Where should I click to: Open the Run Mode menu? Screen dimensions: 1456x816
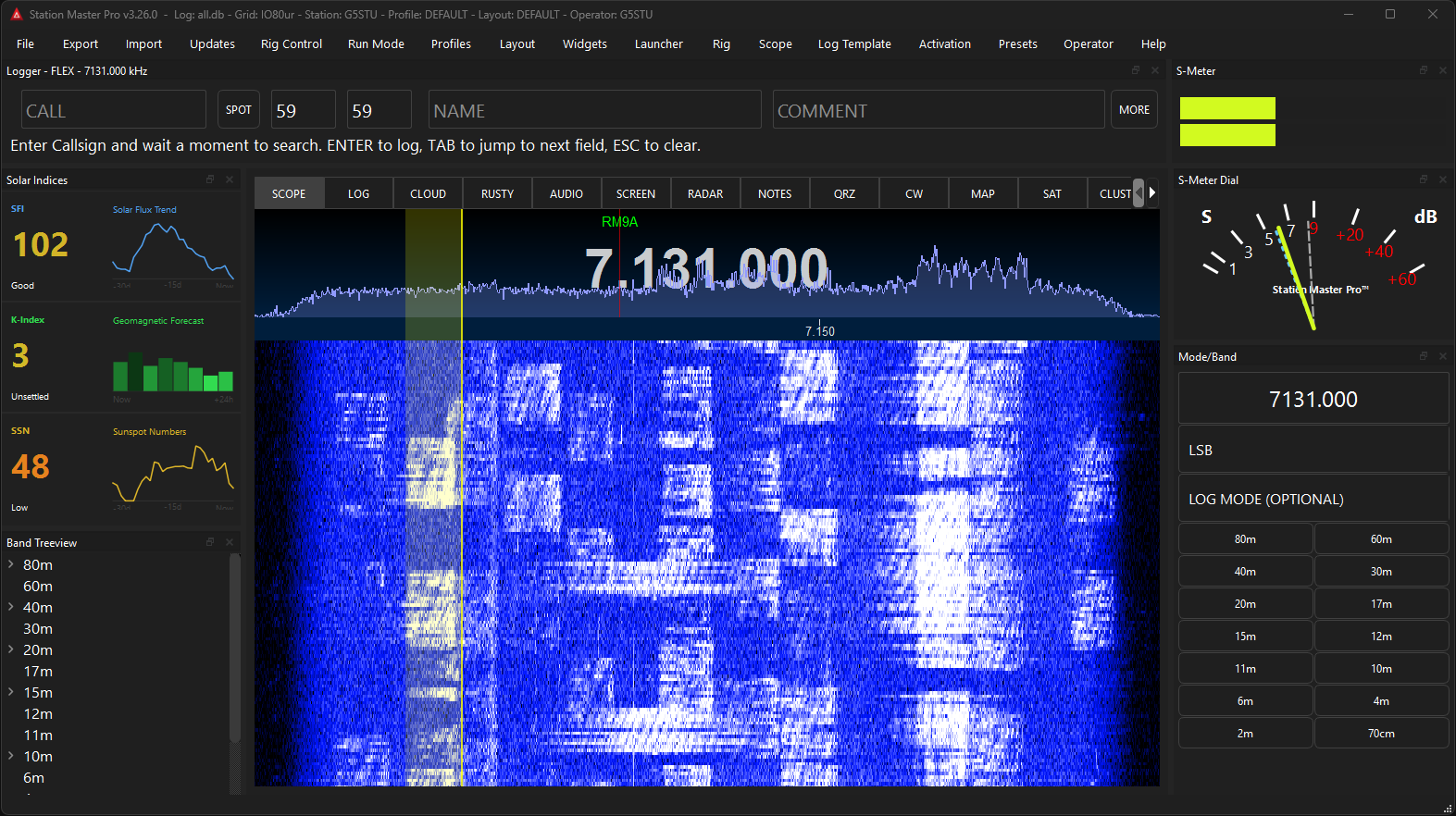[x=376, y=44]
